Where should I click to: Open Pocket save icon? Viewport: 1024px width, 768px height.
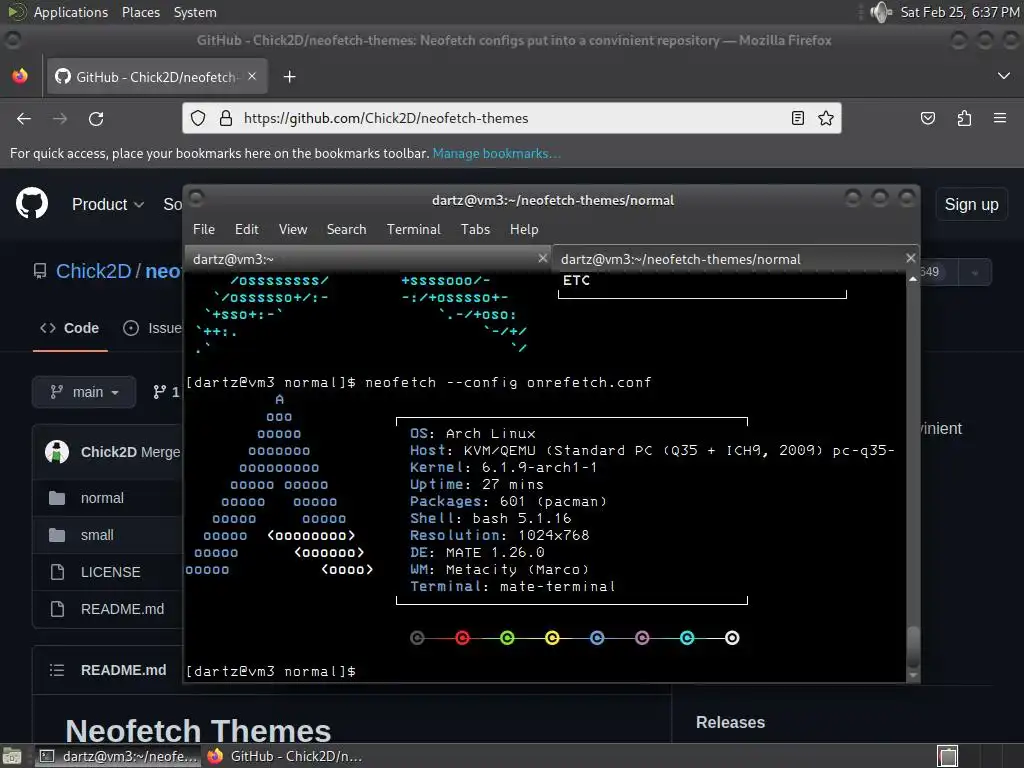point(927,118)
